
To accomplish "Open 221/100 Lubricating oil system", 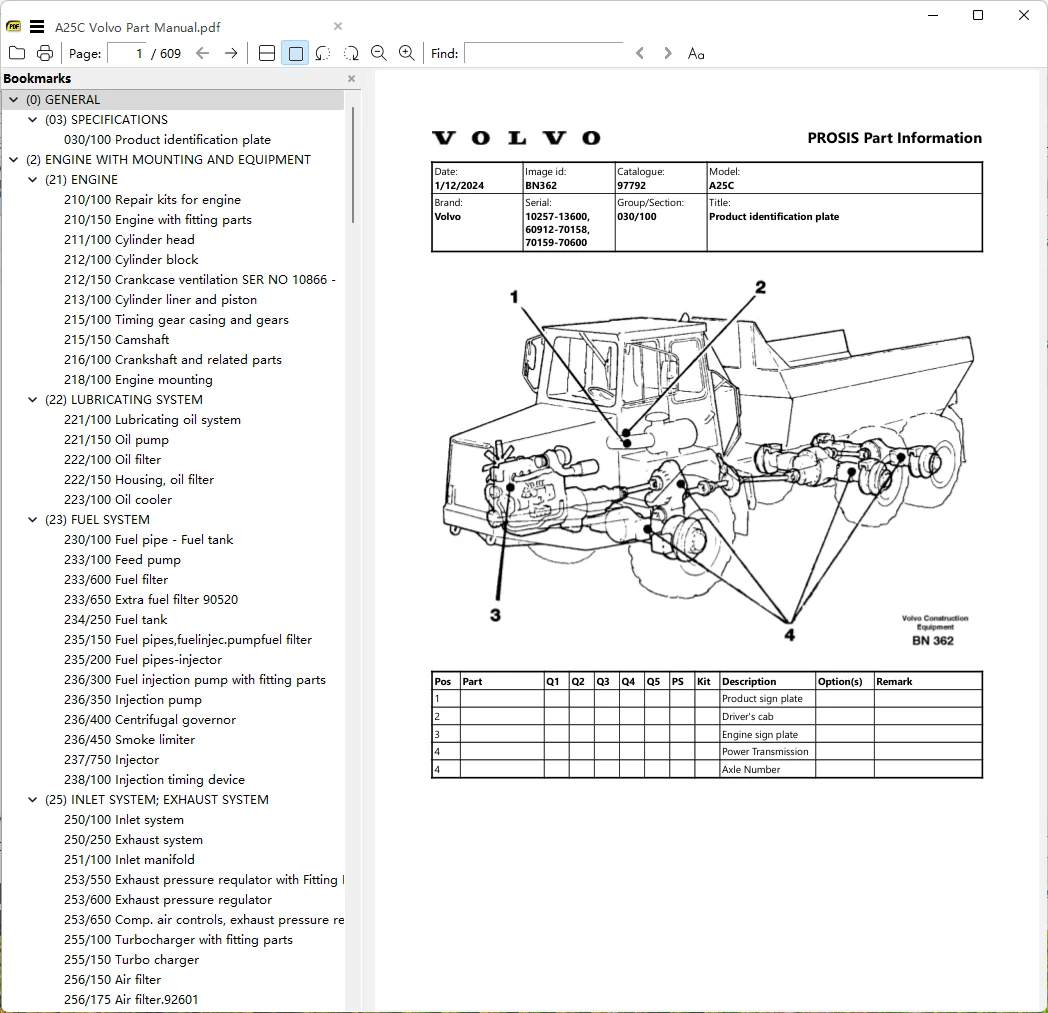I will point(152,420).
